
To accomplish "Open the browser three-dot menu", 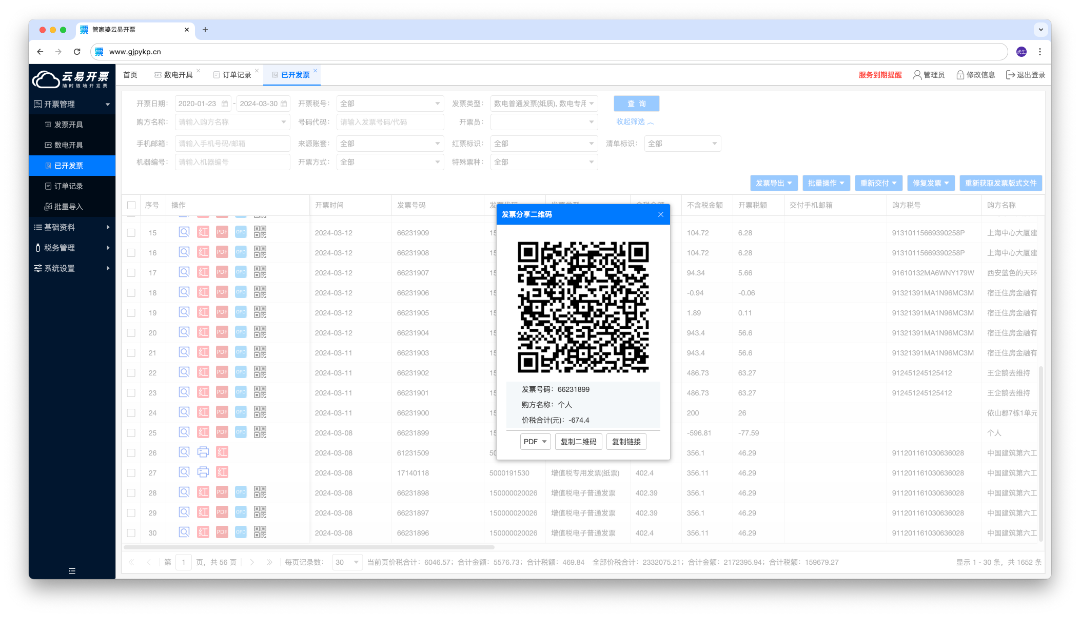I will (x=1040, y=52).
